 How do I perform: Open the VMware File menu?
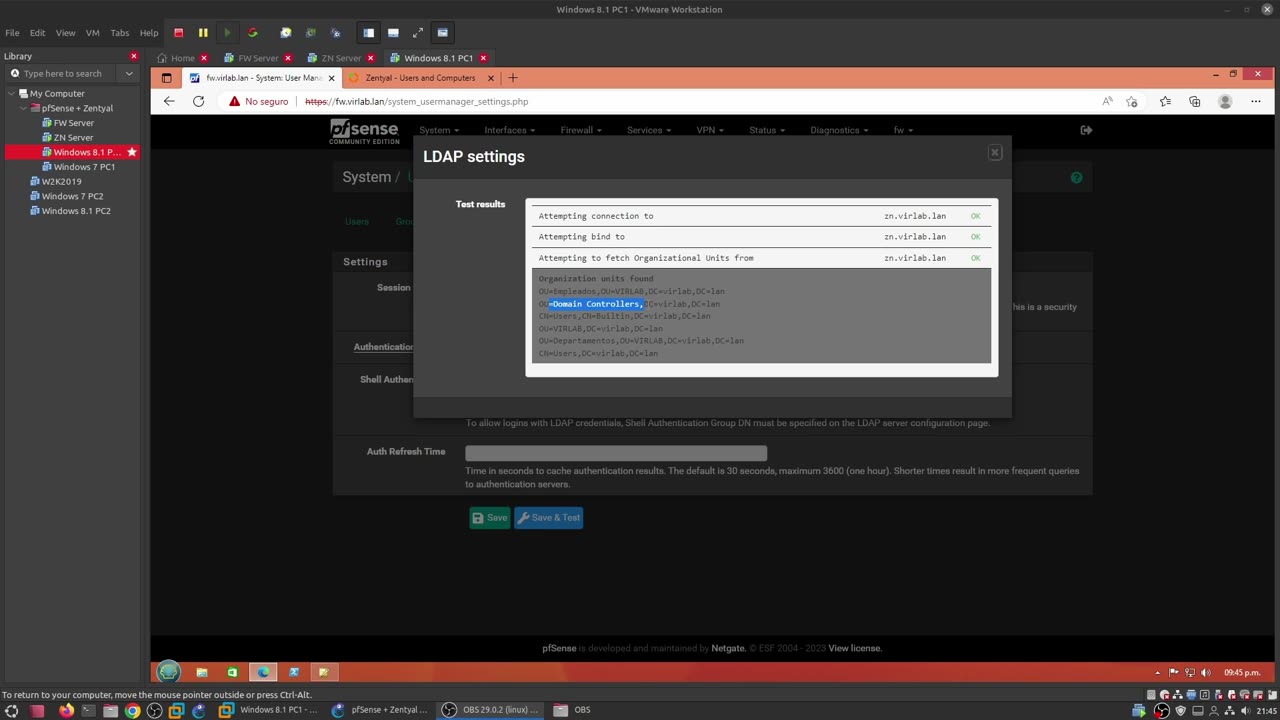click(12, 33)
